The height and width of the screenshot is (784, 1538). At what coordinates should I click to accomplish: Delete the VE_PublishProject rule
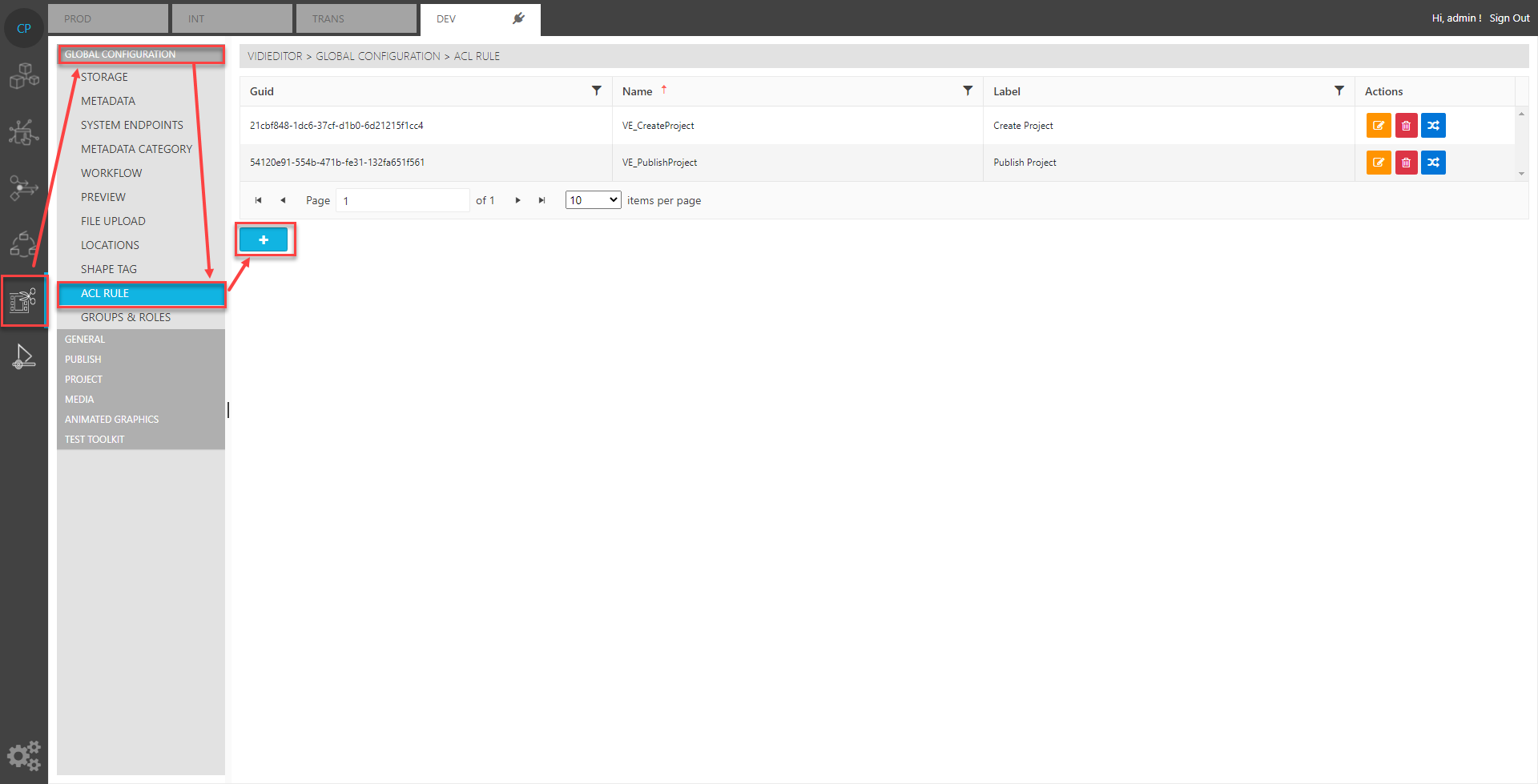(x=1406, y=163)
